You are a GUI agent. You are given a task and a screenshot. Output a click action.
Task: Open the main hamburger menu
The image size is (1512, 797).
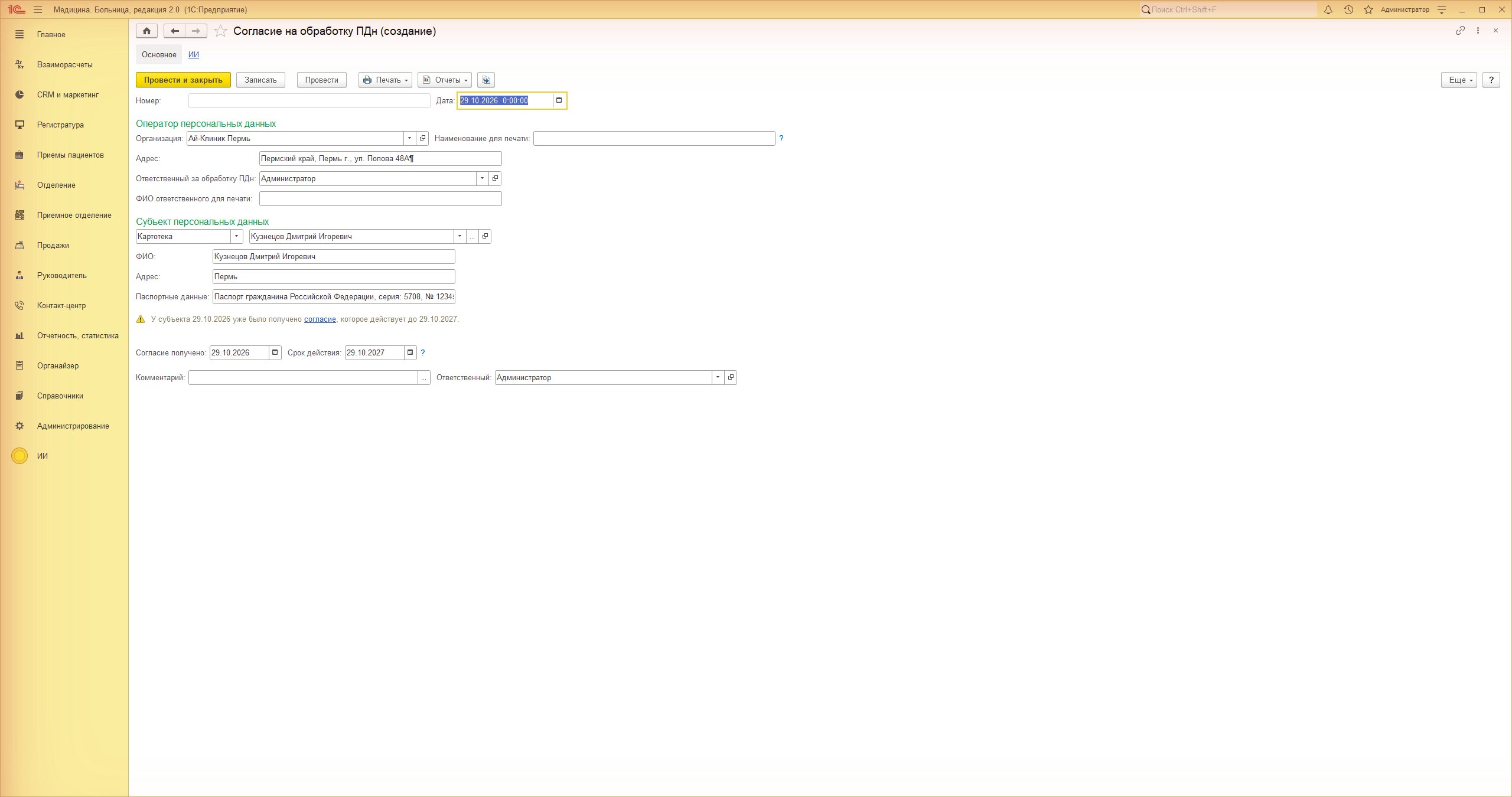[x=38, y=9]
